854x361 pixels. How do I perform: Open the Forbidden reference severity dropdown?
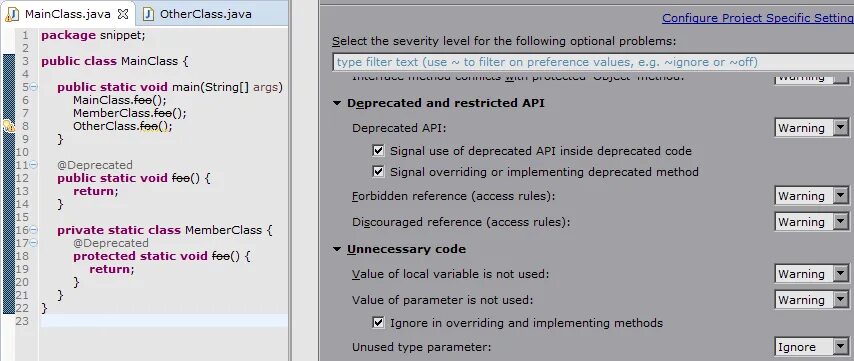coord(812,195)
